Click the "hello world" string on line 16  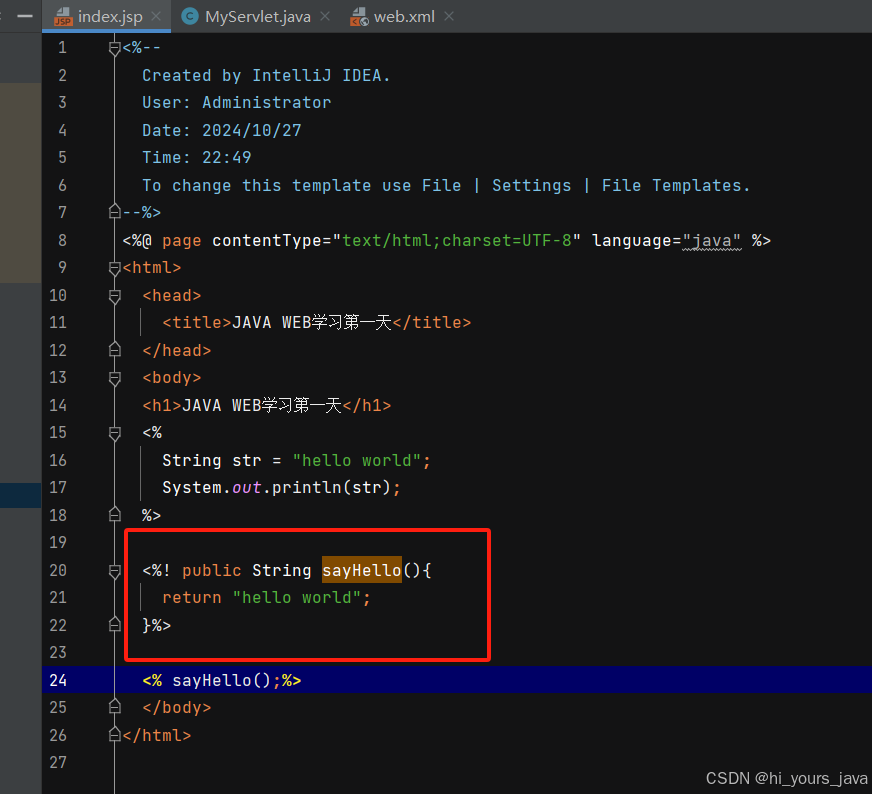(357, 460)
